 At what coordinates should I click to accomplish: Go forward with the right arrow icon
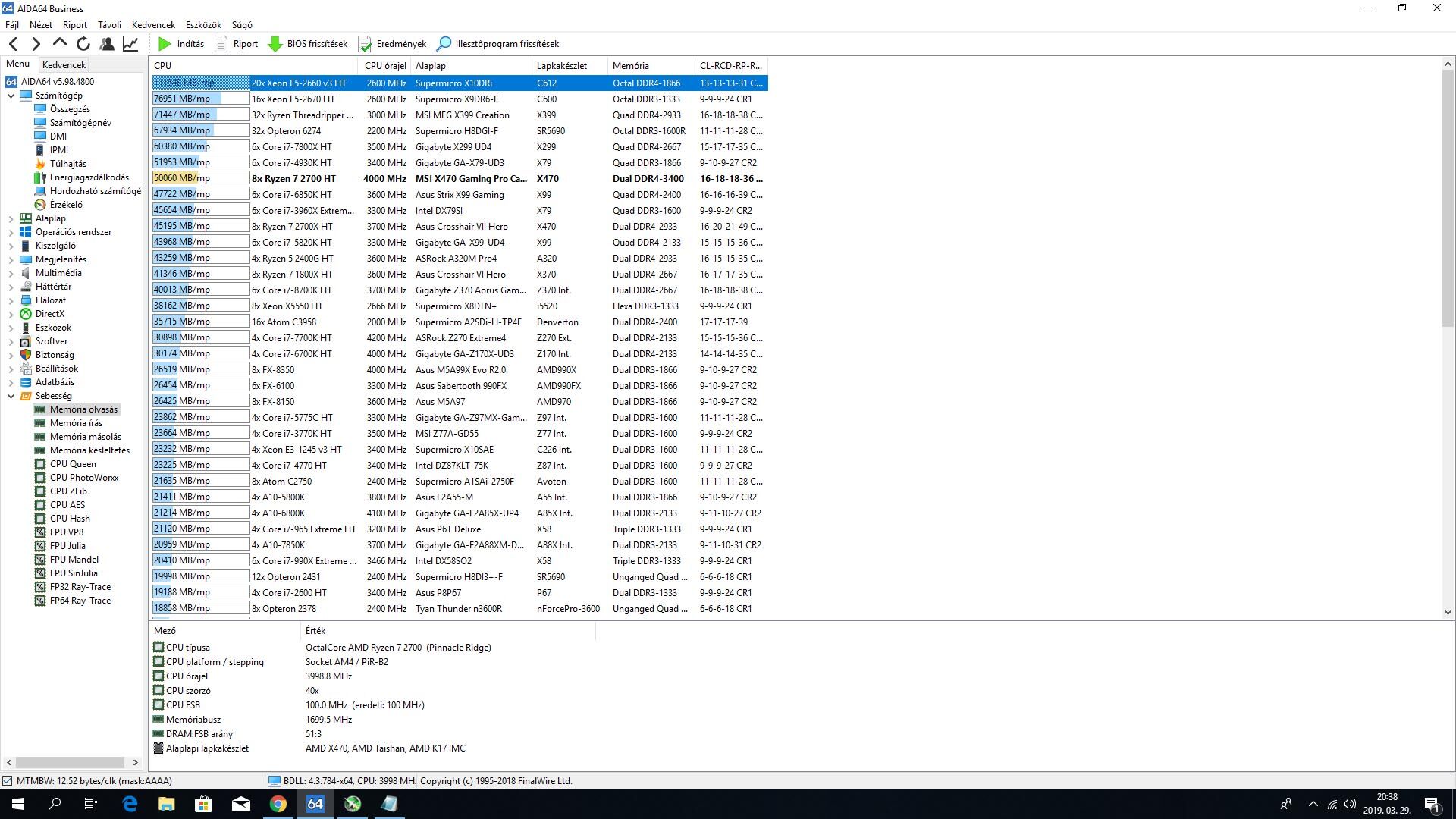pyautogui.click(x=36, y=44)
